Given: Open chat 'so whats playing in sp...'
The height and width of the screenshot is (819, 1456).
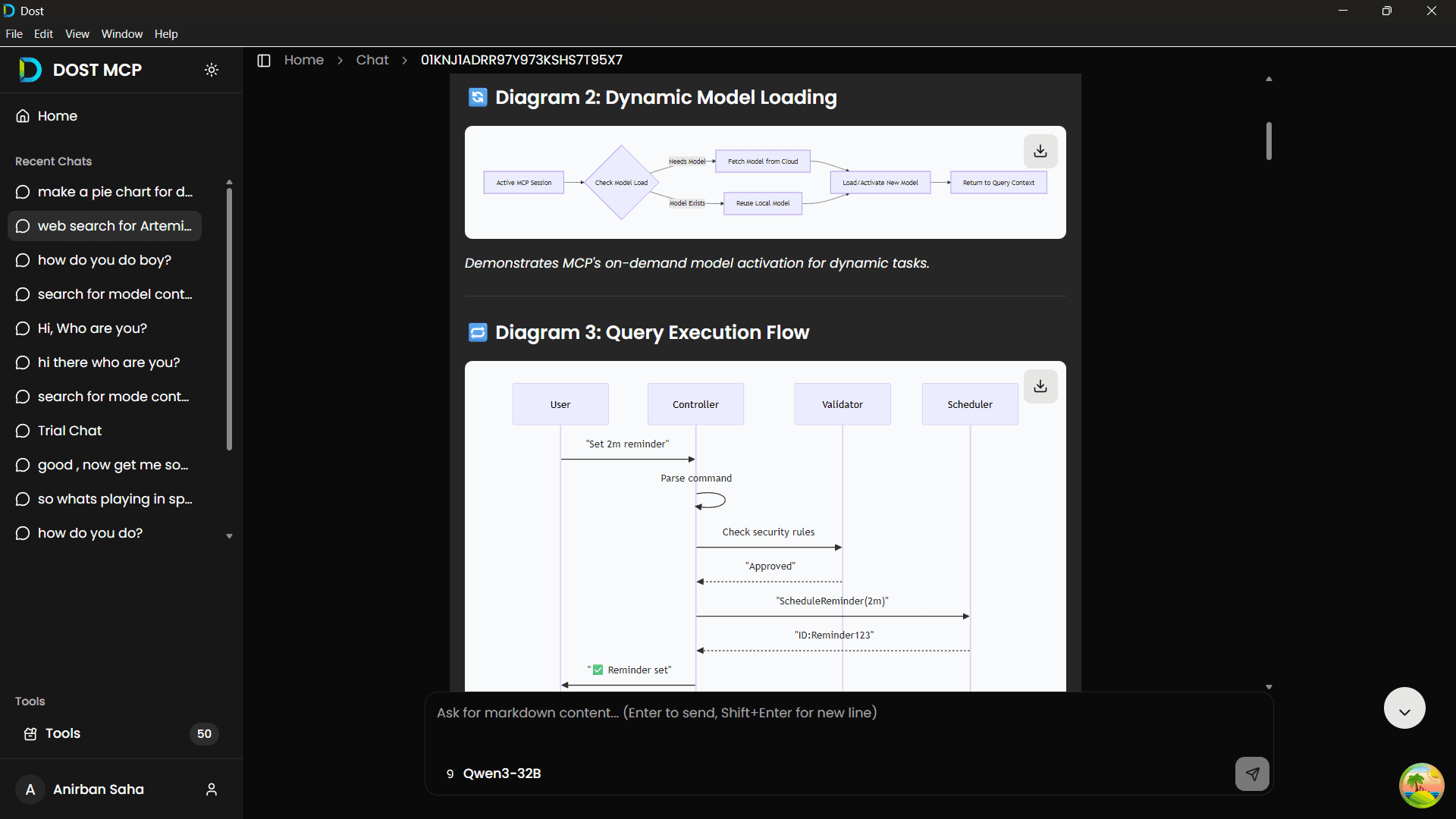Looking at the screenshot, I should pyautogui.click(x=105, y=499).
